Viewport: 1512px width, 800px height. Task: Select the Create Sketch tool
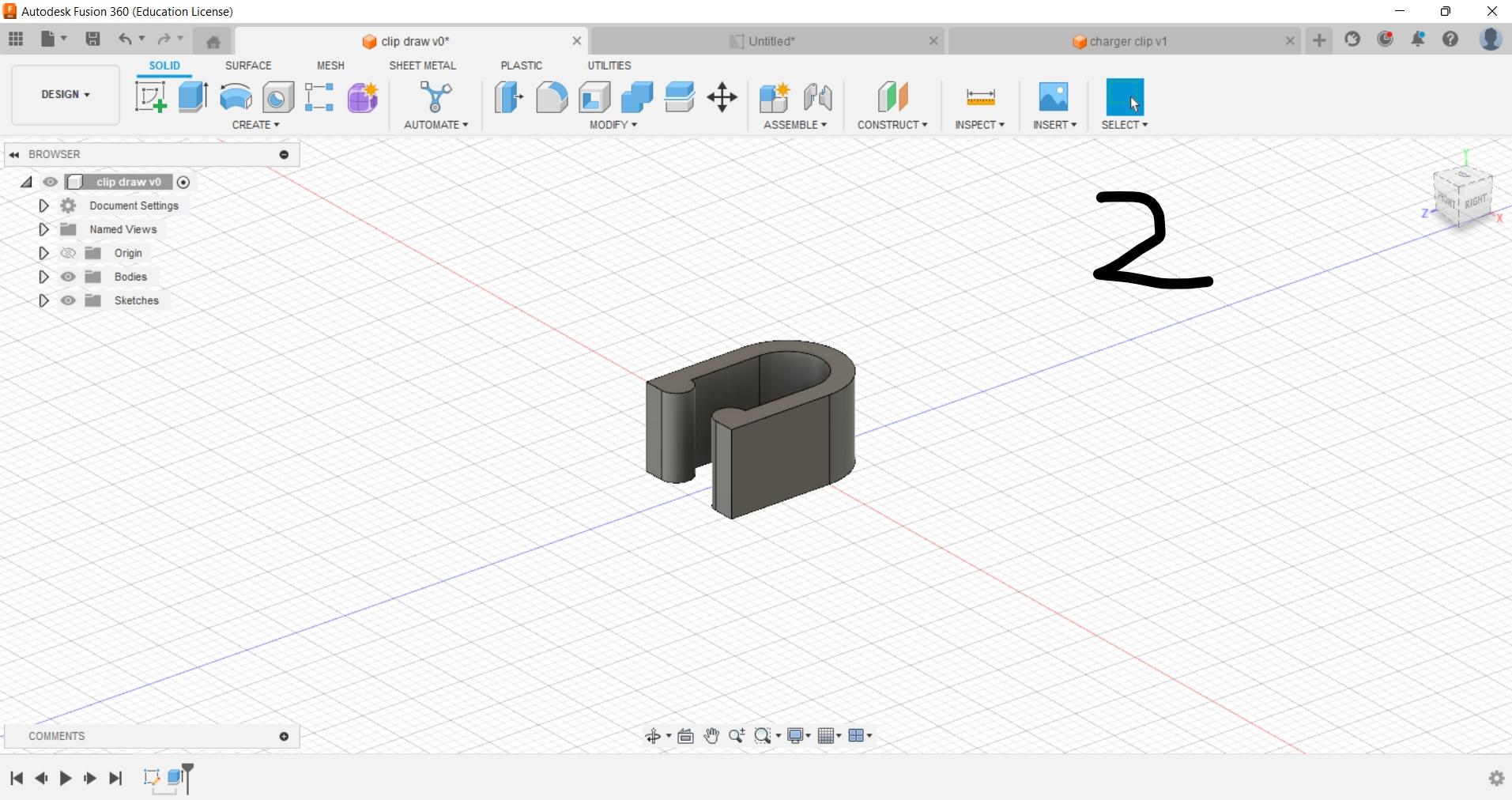(150, 97)
